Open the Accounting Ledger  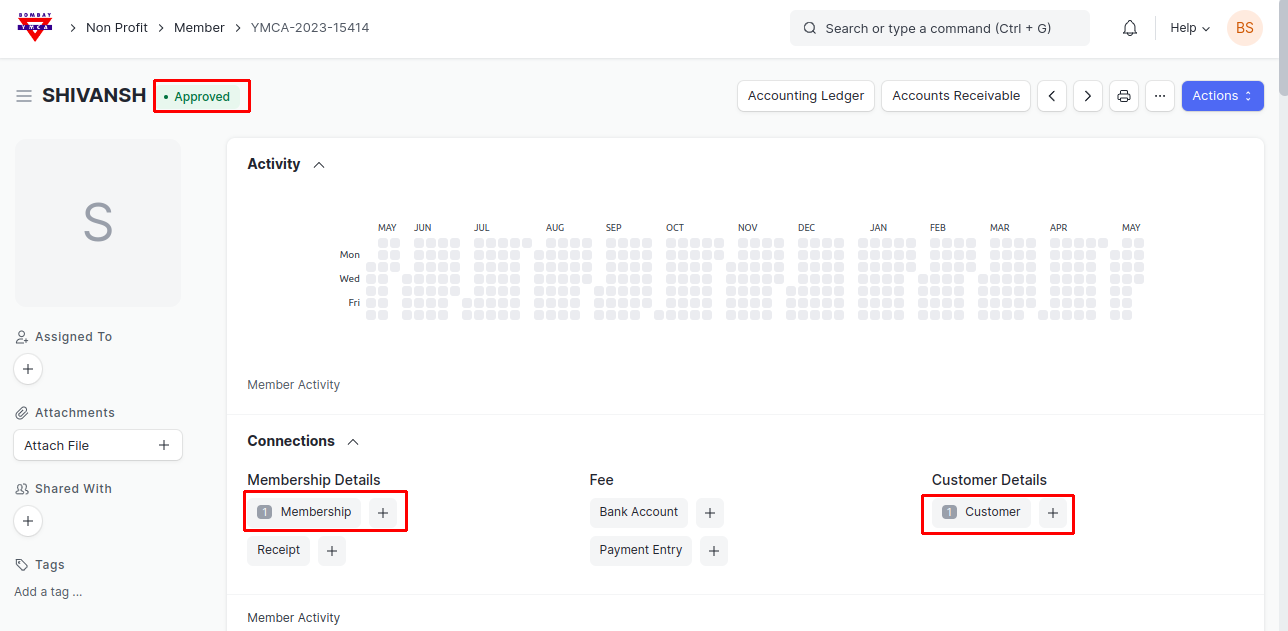pyautogui.click(x=806, y=96)
